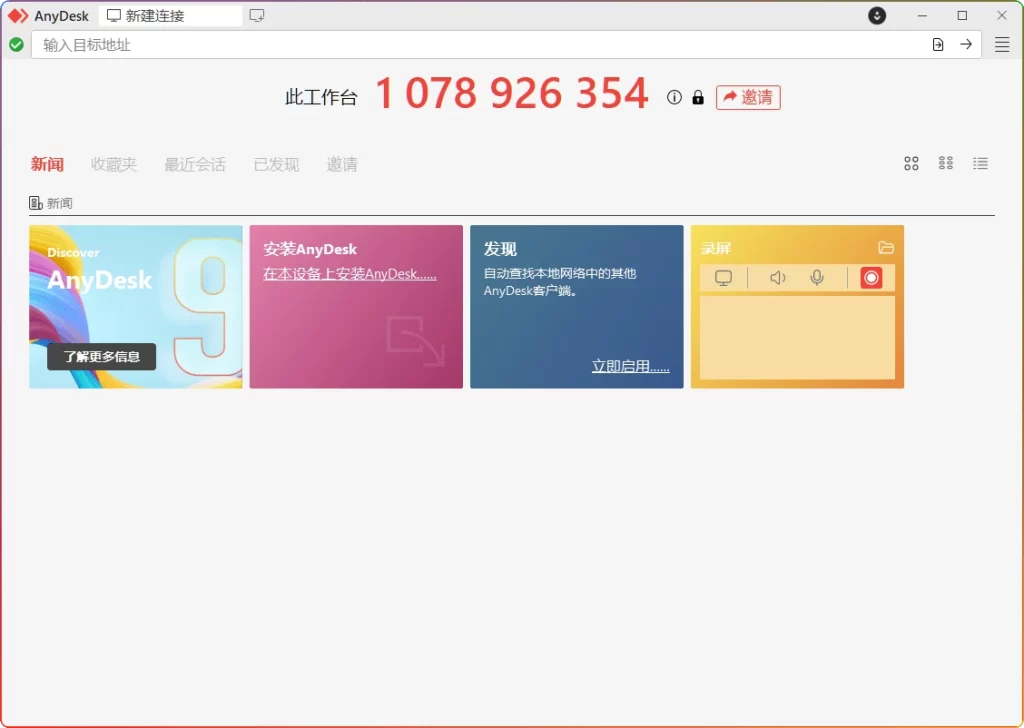Click the target address input field
This screenshot has width=1024, height=728.
[400, 44]
